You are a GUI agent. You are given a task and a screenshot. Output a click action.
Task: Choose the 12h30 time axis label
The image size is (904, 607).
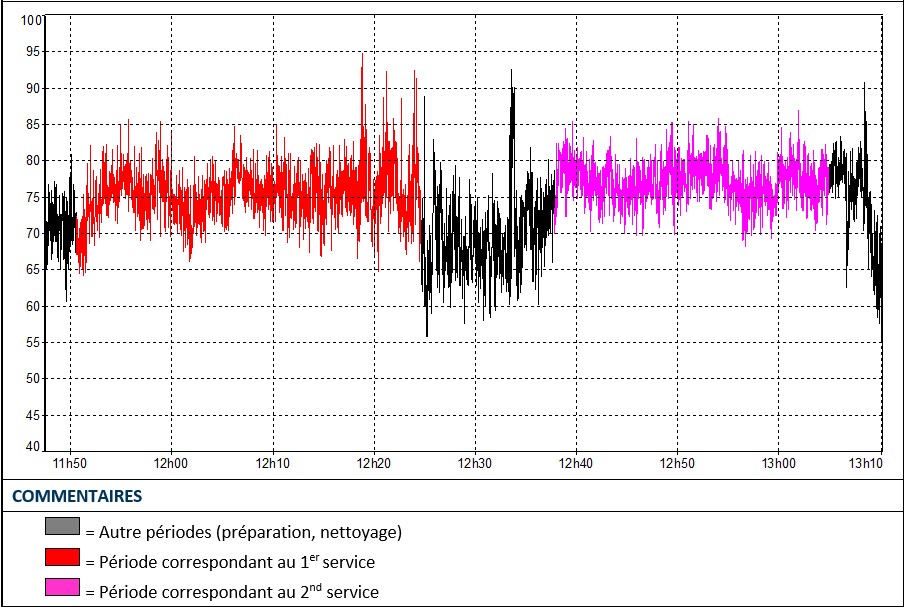coord(475,464)
